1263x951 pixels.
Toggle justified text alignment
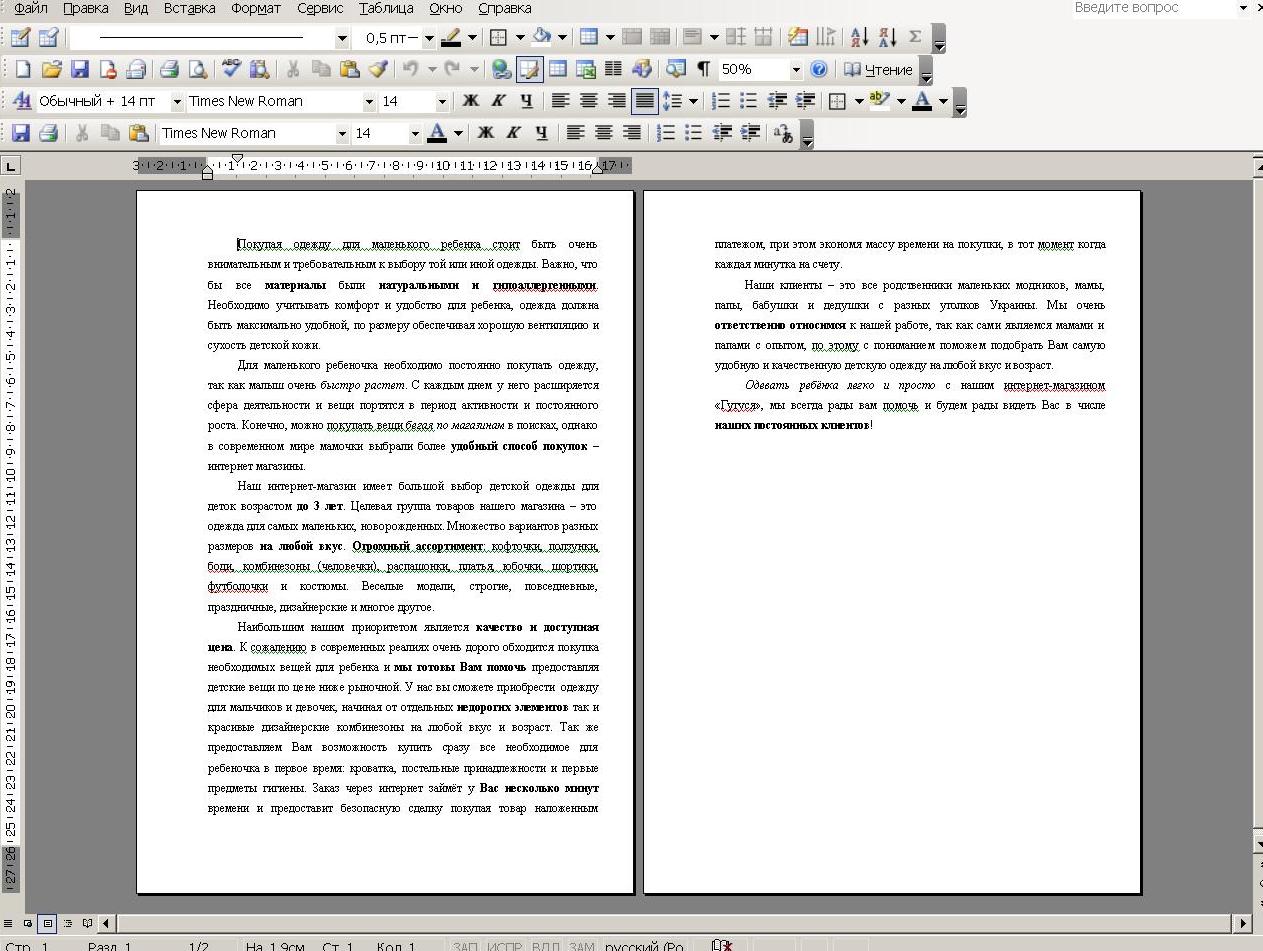pyautogui.click(x=645, y=101)
